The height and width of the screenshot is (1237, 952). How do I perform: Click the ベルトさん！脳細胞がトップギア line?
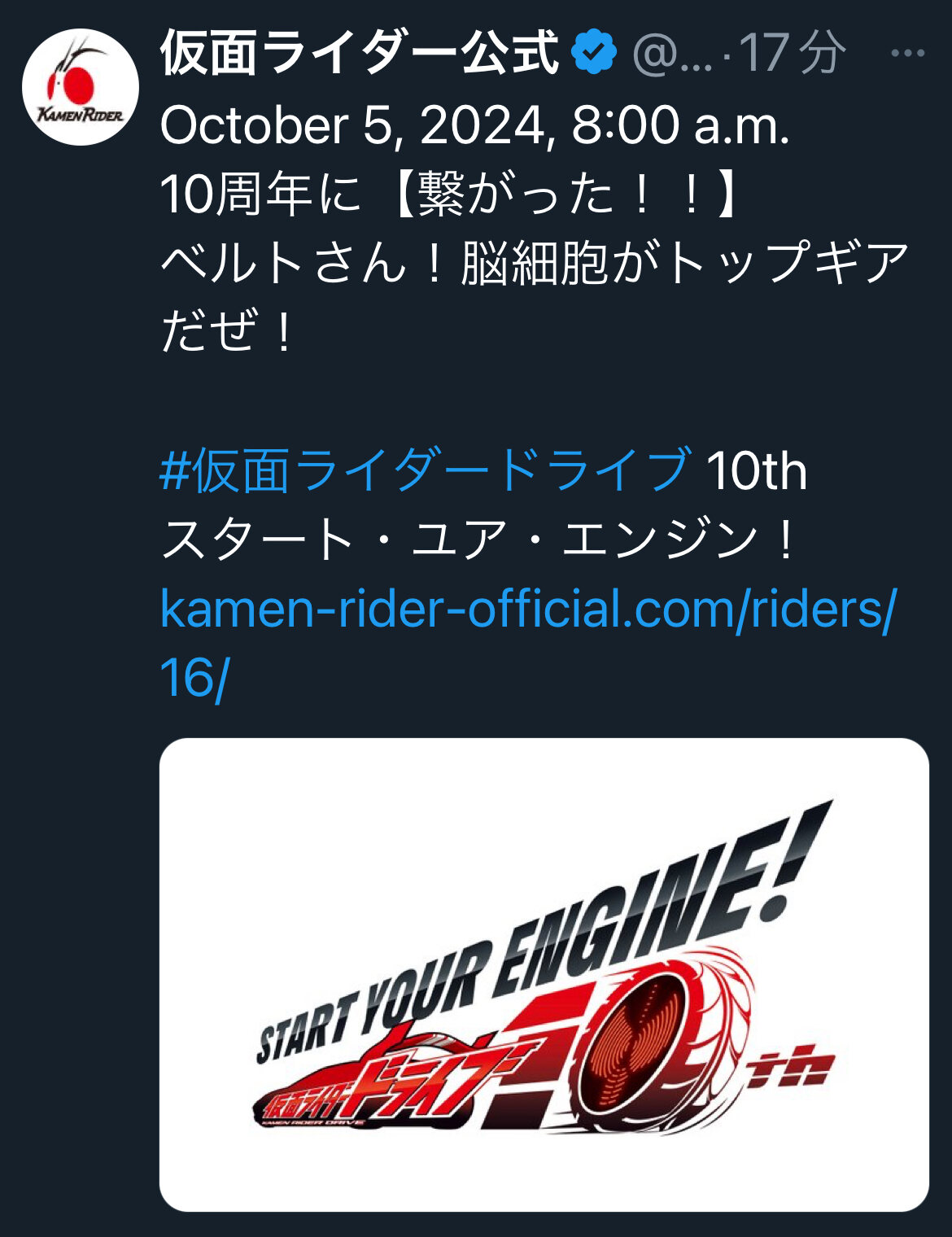click(x=535, y=263)
